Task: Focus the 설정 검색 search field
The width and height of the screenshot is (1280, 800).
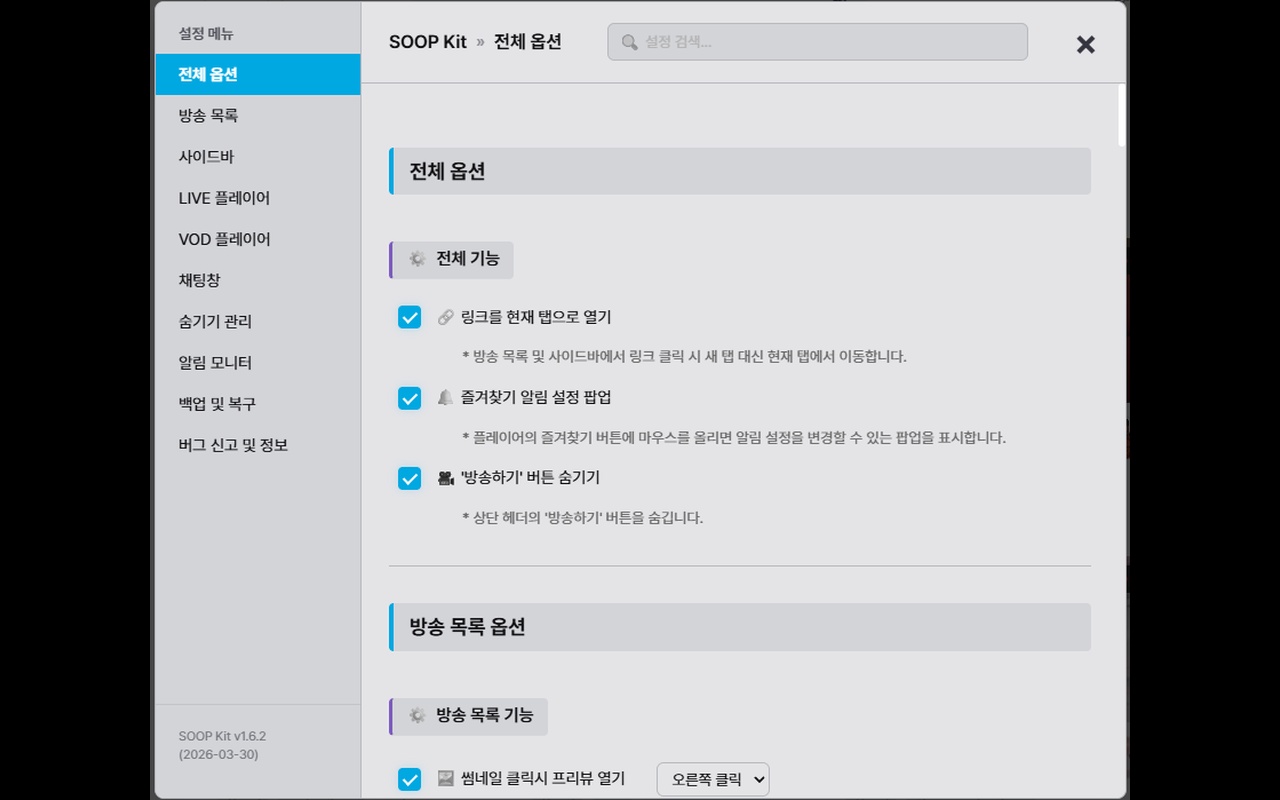Action: (830, 42)
